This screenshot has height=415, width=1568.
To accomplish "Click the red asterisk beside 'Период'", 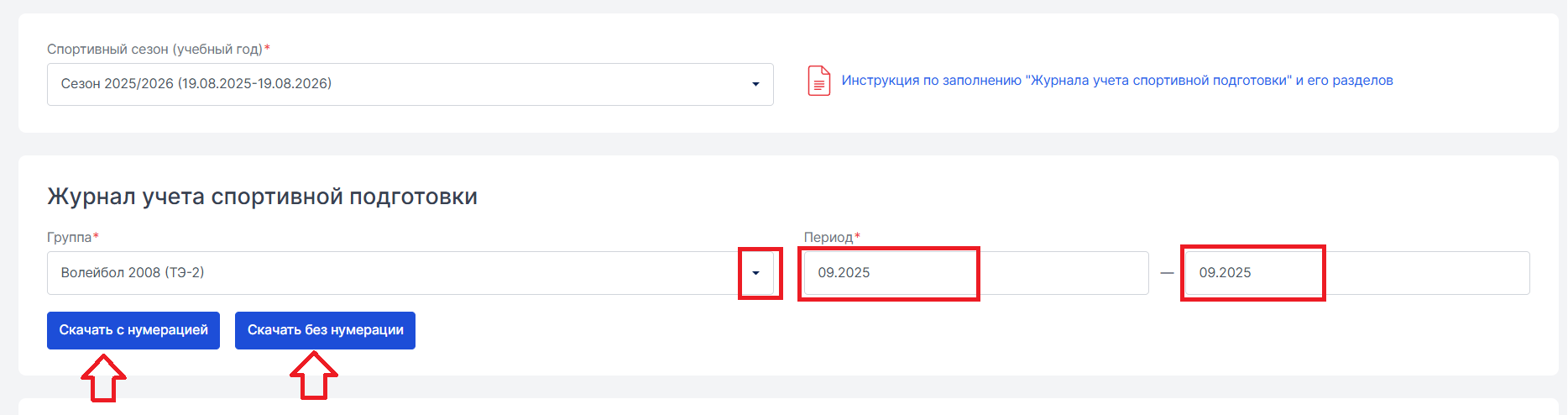I will pyautogui.click(x=857, y=237).
